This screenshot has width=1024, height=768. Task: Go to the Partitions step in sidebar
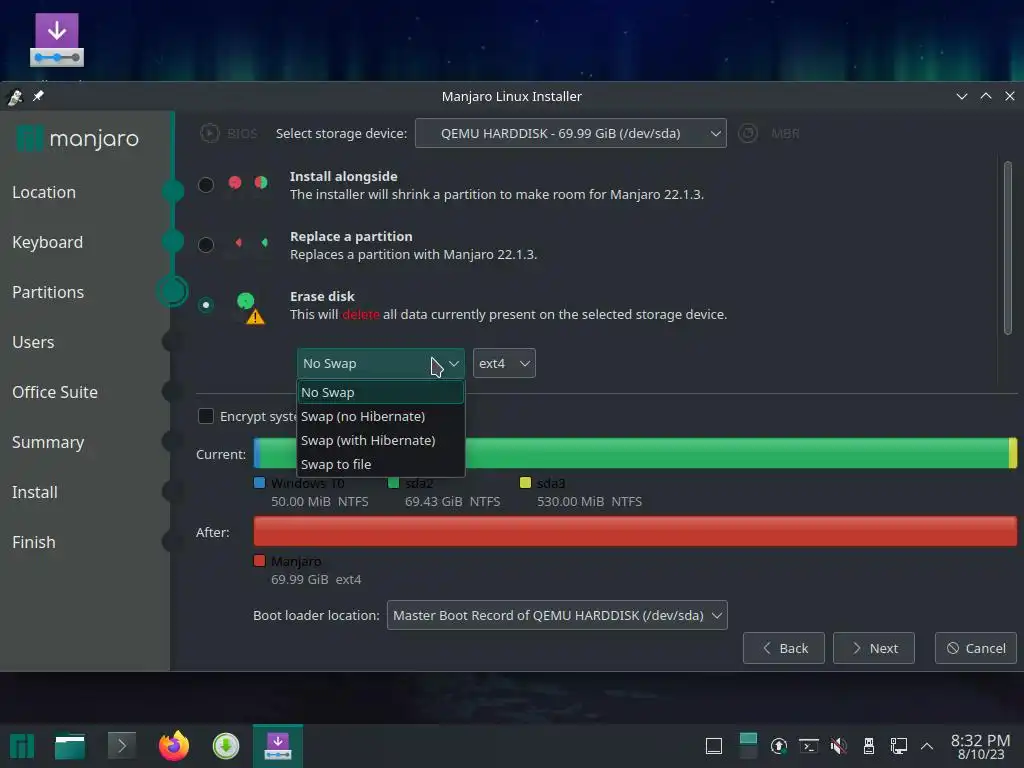pyautogui.click(x=48, y=292)
